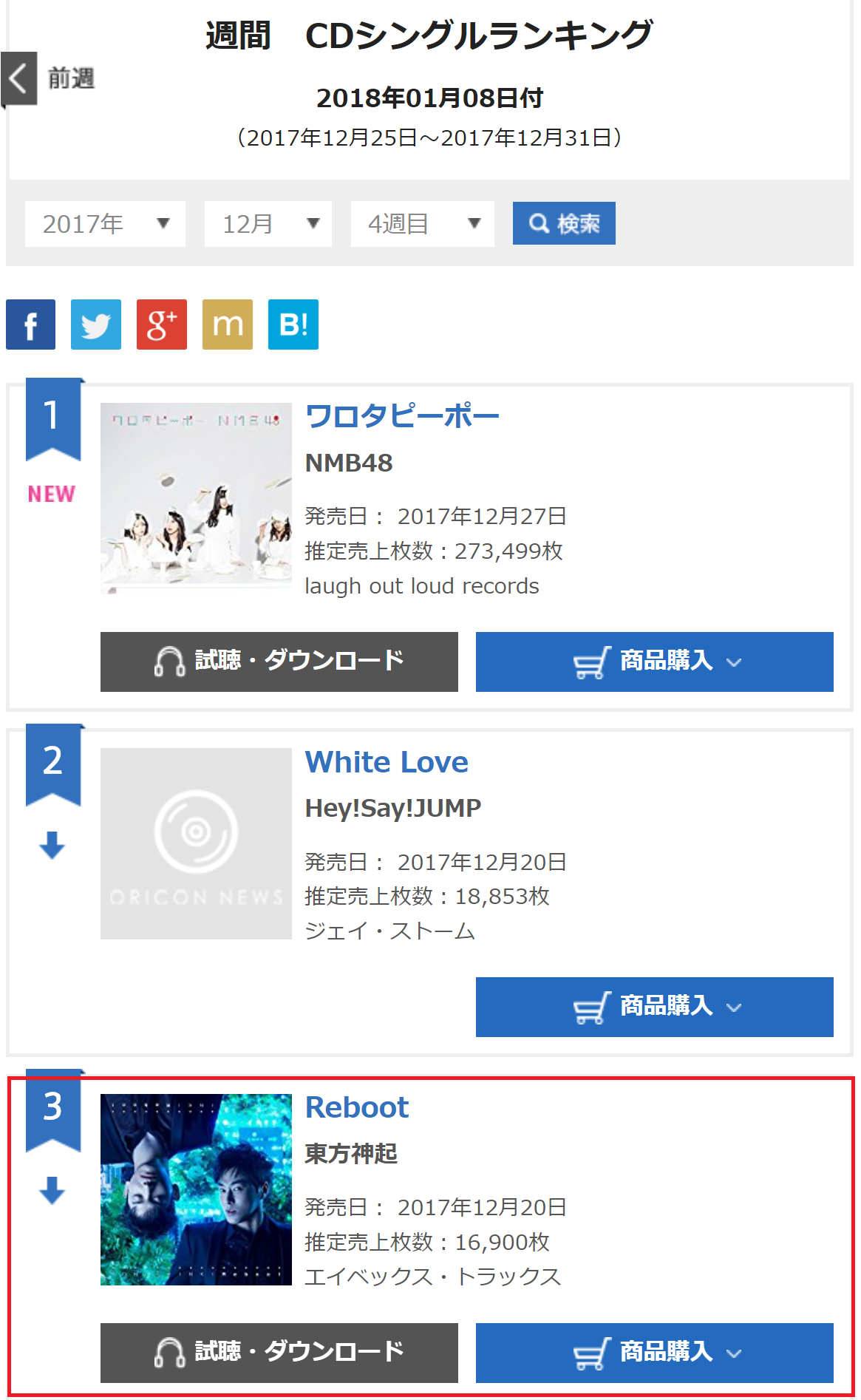Viewport: 861px width, 1400px height.
Task: Share ranking on Google Plus
Action: [162, 324]
